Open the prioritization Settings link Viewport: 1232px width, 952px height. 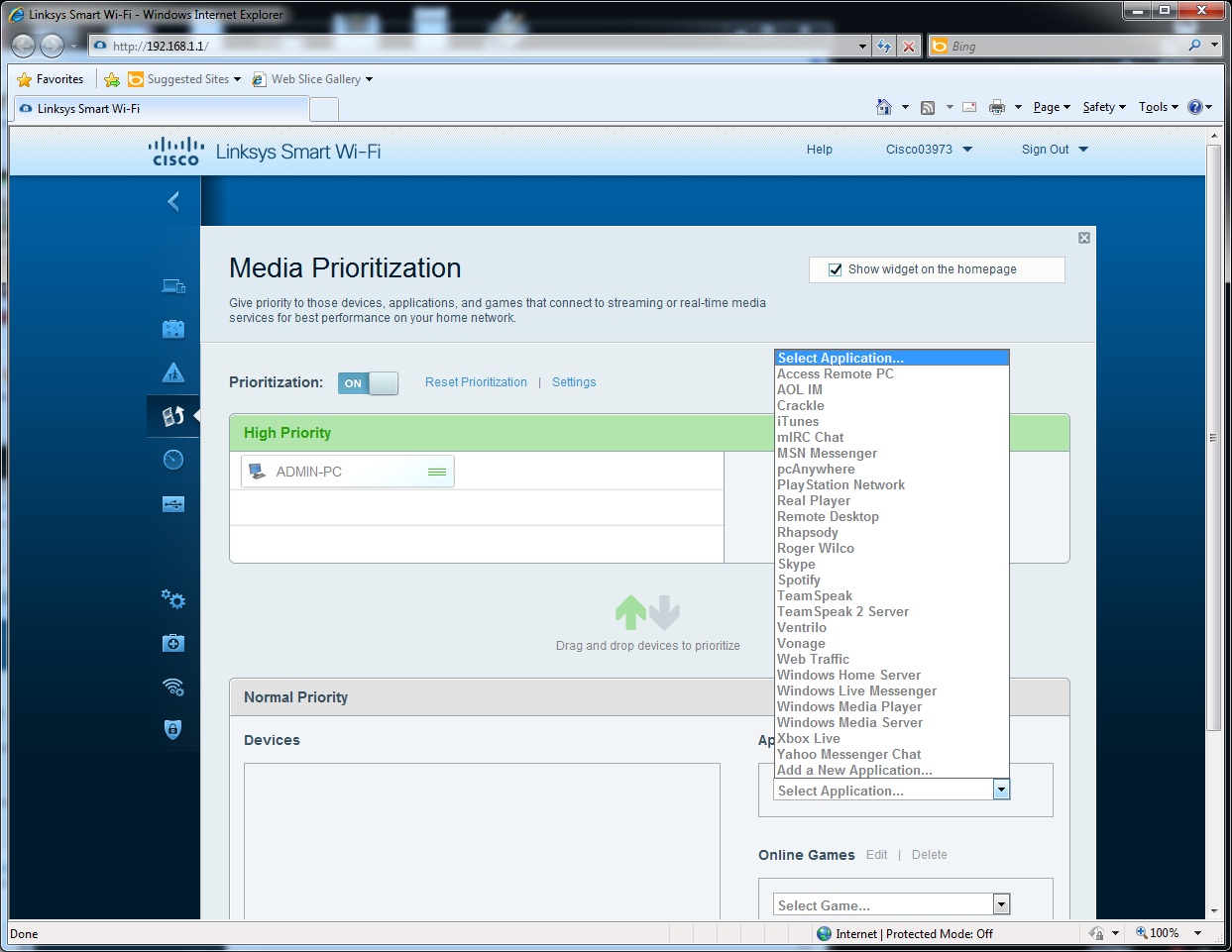[574, 382]
